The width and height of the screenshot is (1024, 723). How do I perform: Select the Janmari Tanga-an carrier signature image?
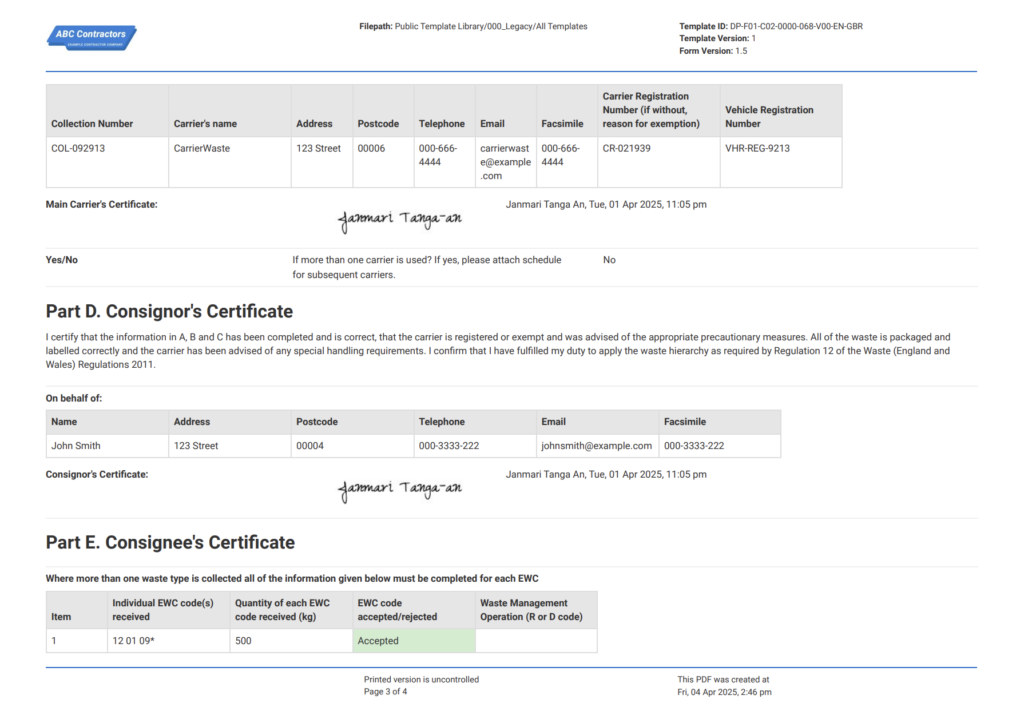pyautogui.click(x=399, y=220)
